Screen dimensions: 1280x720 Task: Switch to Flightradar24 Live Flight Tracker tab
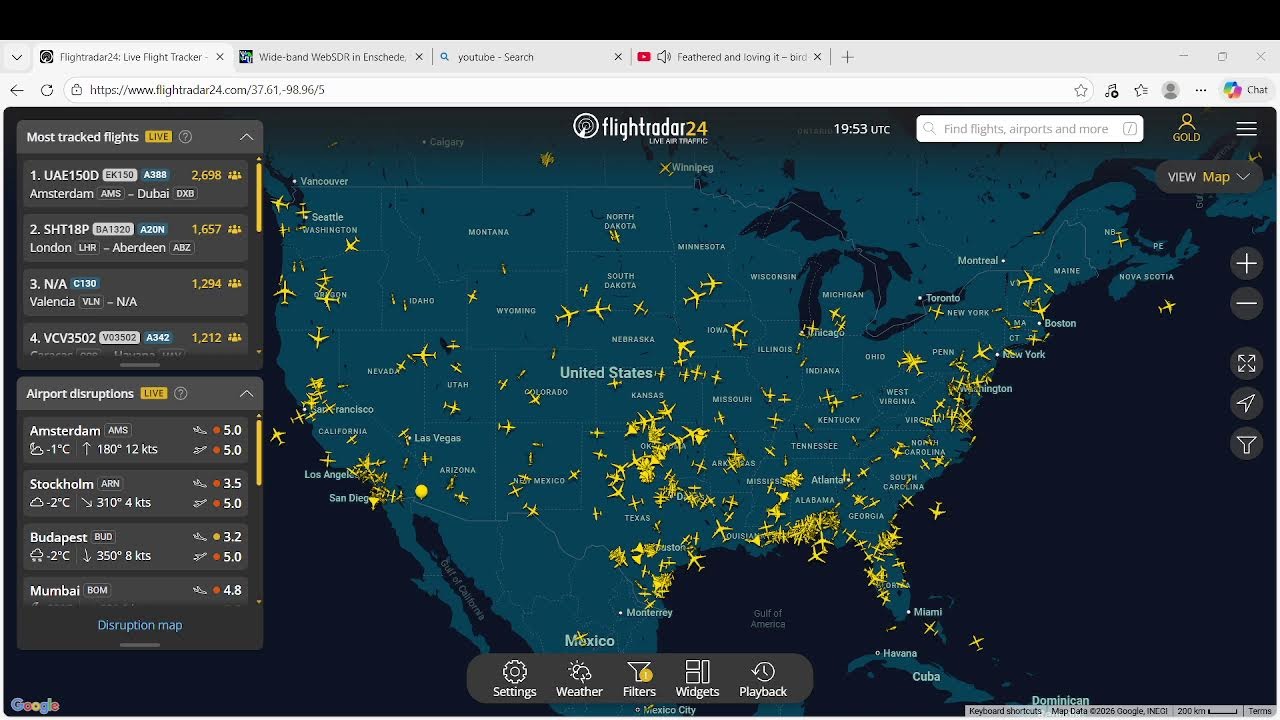click(x=131, y=57)
